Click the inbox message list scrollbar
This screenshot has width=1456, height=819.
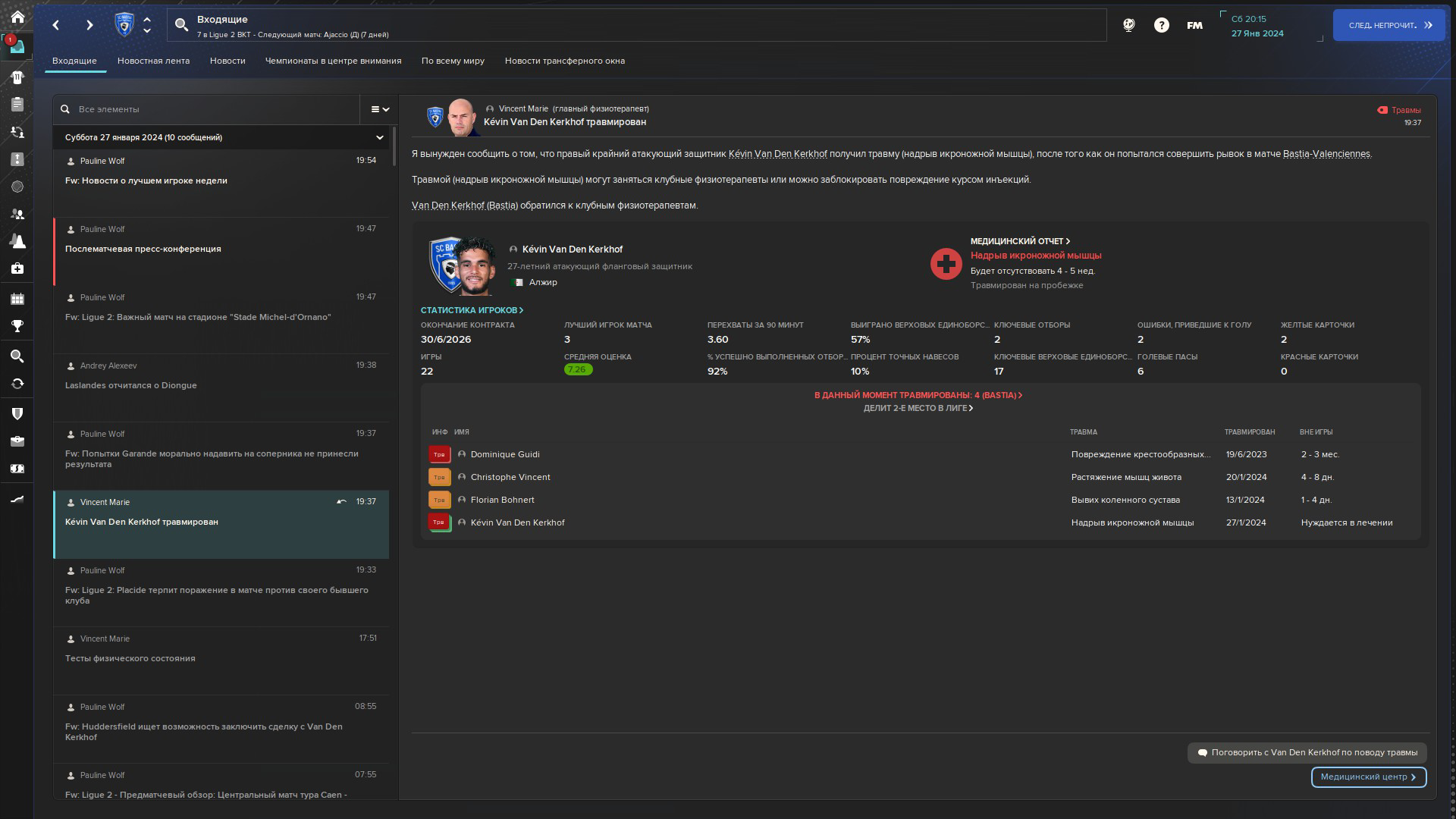(394, 146)
